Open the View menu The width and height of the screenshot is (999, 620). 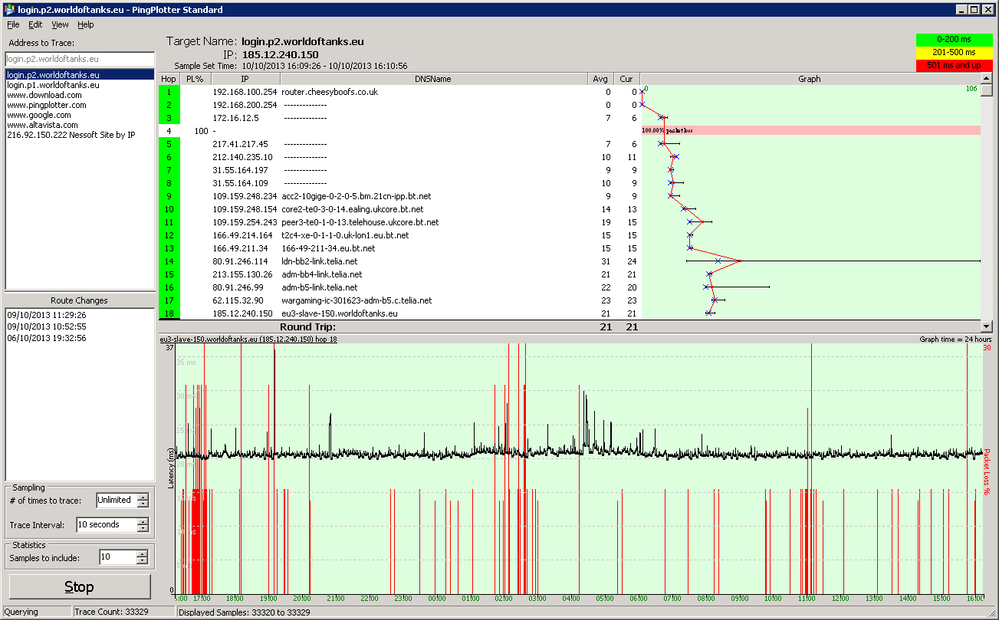tap(60, 25)
